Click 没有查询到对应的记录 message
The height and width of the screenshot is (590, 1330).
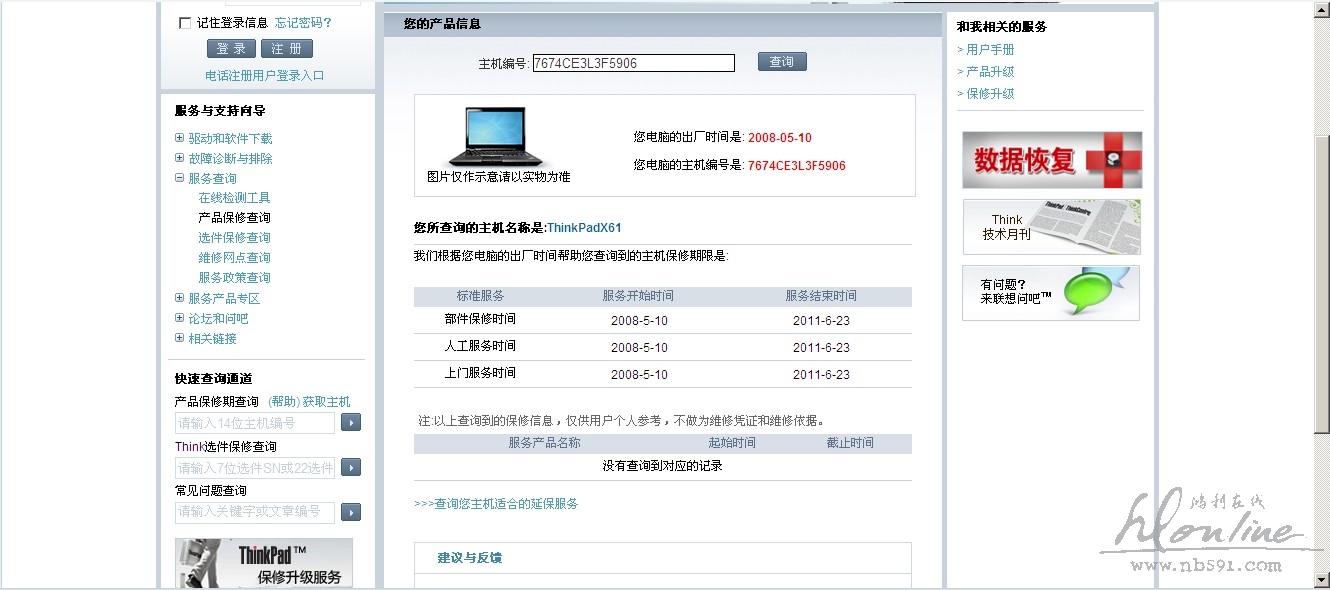(662, 466)
